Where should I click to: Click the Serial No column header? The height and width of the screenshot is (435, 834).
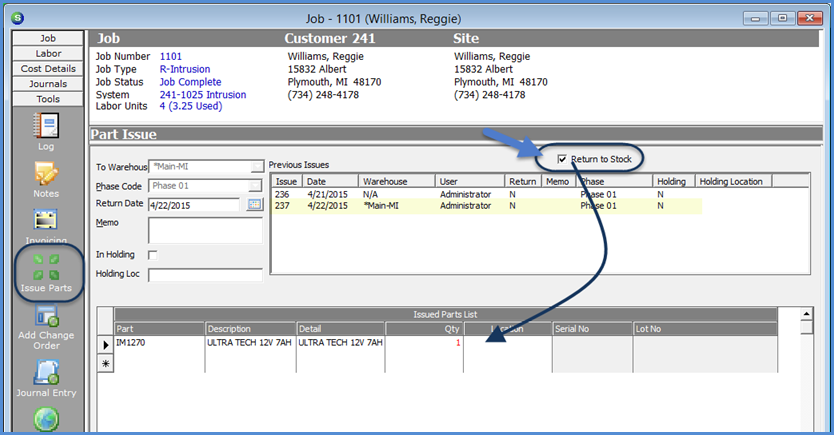pyautogui.click(x=592, y=329)
